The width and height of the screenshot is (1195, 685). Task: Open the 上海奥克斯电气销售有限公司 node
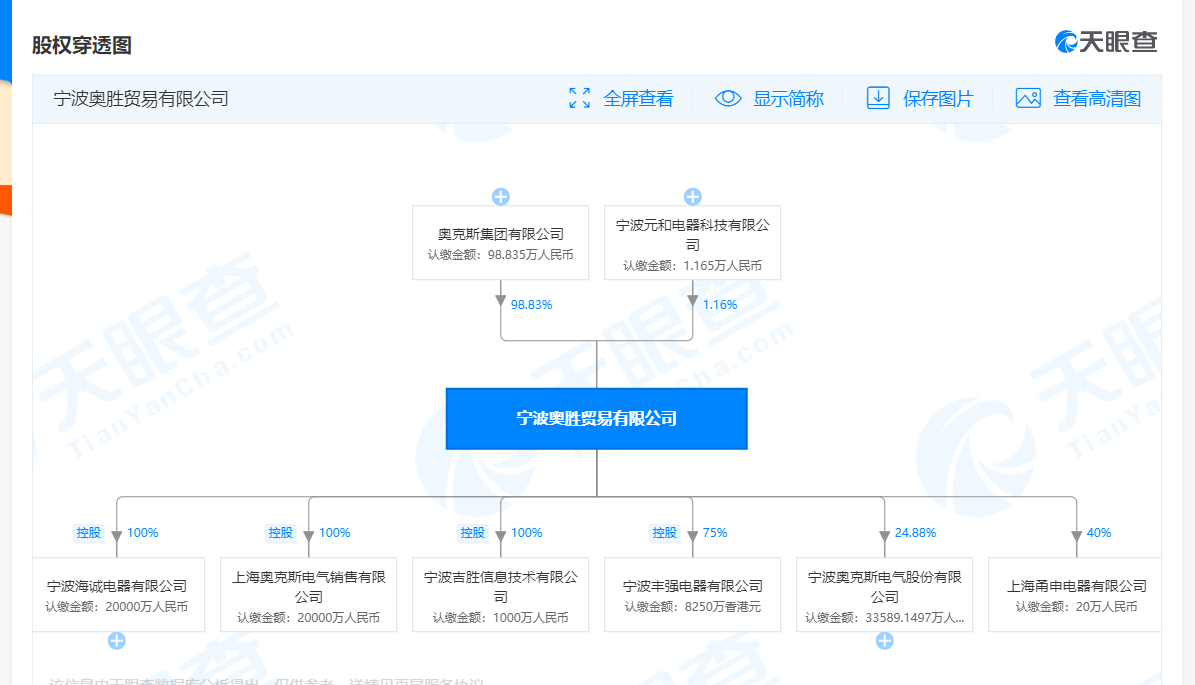(309, 594)
